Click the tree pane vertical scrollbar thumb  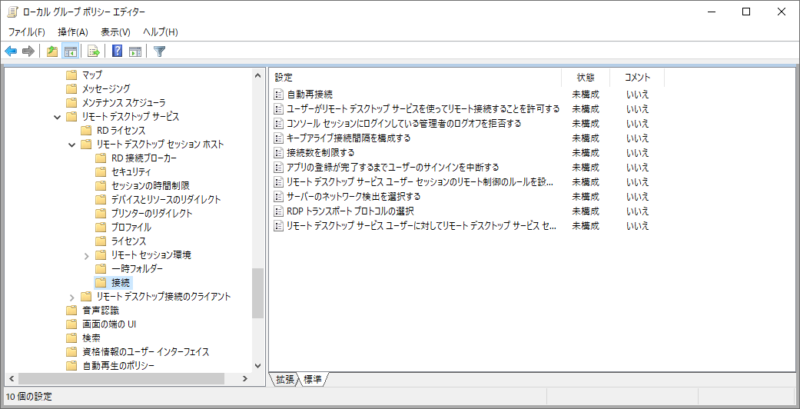click(258, 293)
